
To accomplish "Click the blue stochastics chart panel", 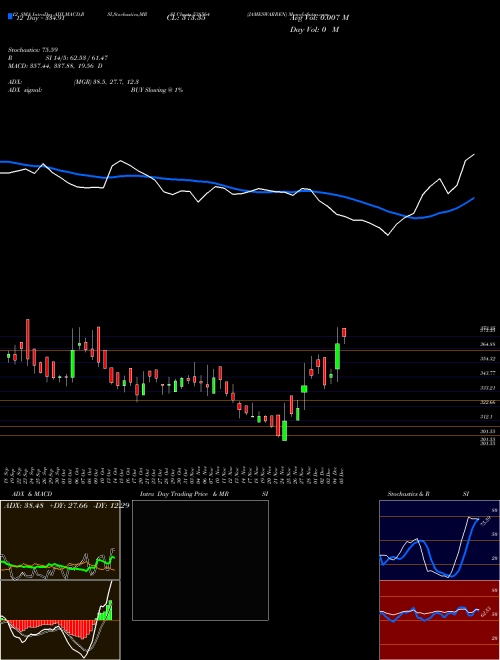I will click(x=439, y=540).
